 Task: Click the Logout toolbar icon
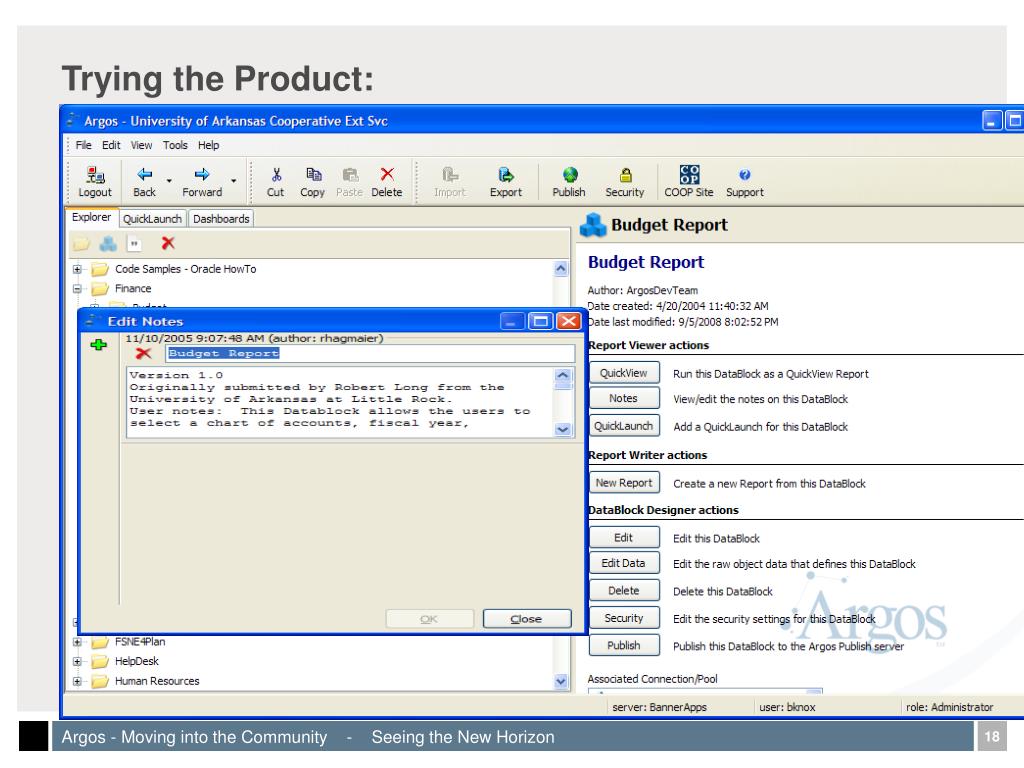point(95,174)
